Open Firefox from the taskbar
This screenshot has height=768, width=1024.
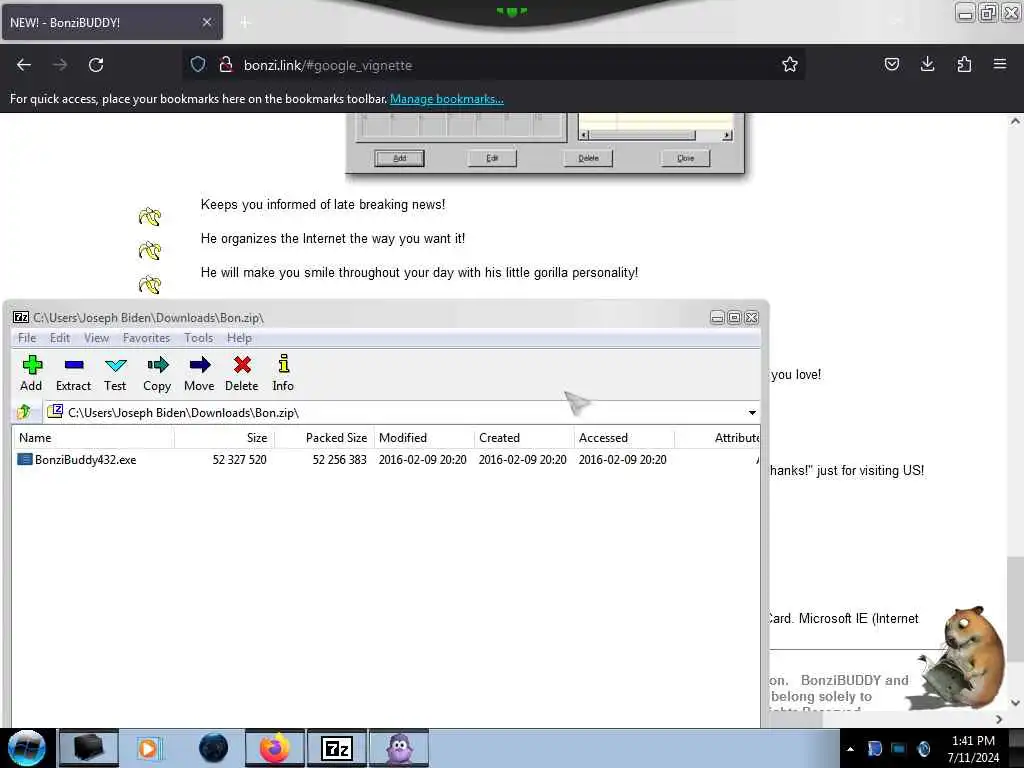[275, 748]
